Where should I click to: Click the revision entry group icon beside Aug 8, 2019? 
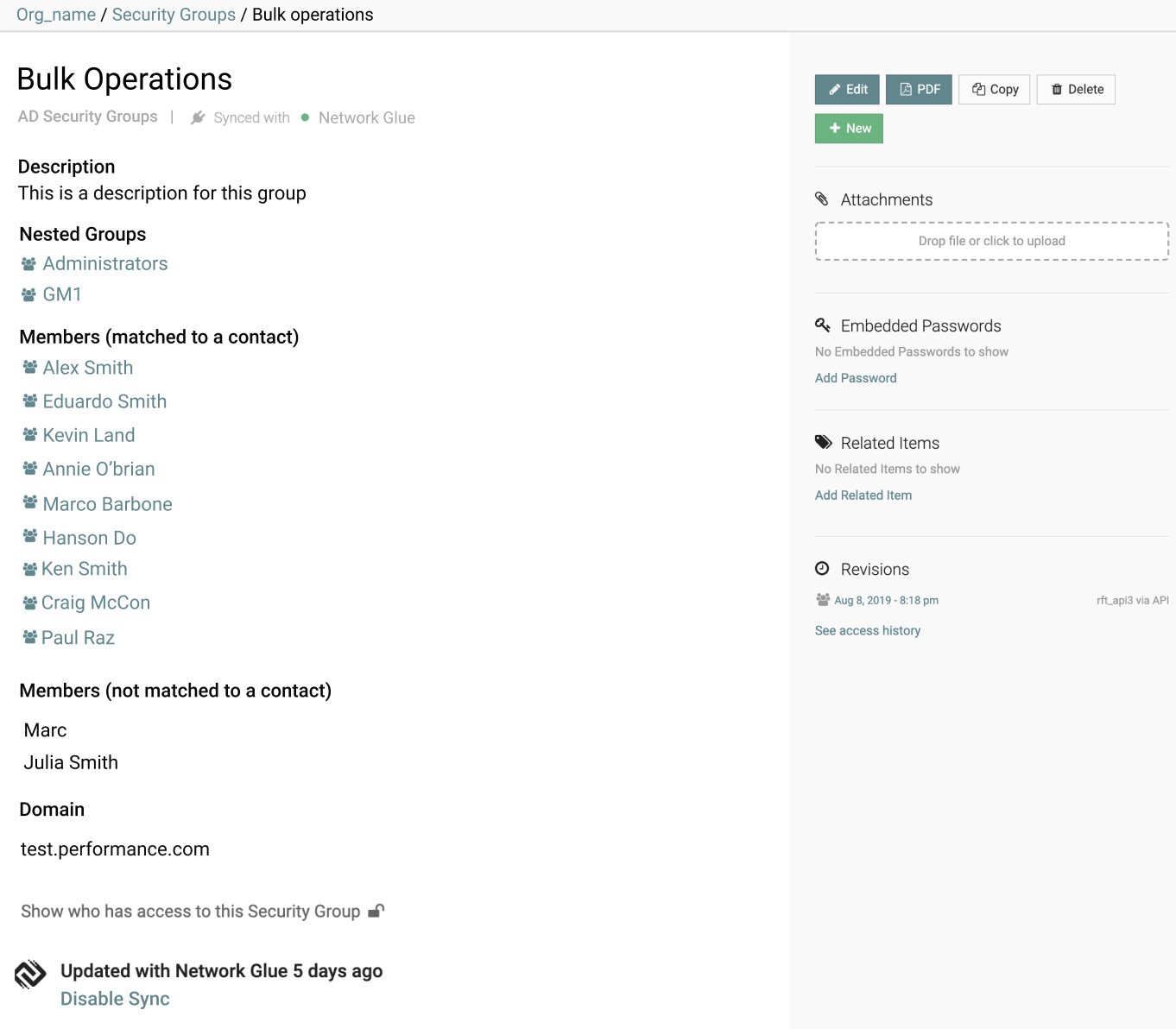point(822,599)
